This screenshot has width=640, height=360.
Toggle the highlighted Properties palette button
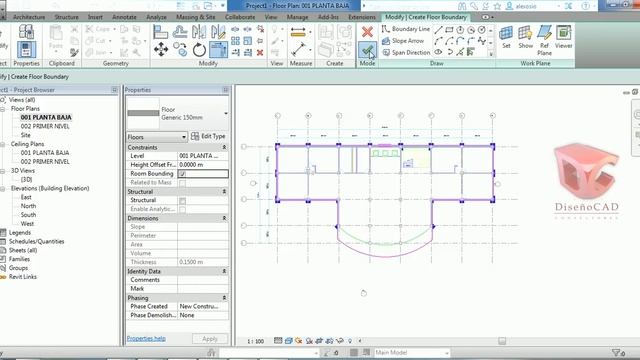tap(26, 49)
